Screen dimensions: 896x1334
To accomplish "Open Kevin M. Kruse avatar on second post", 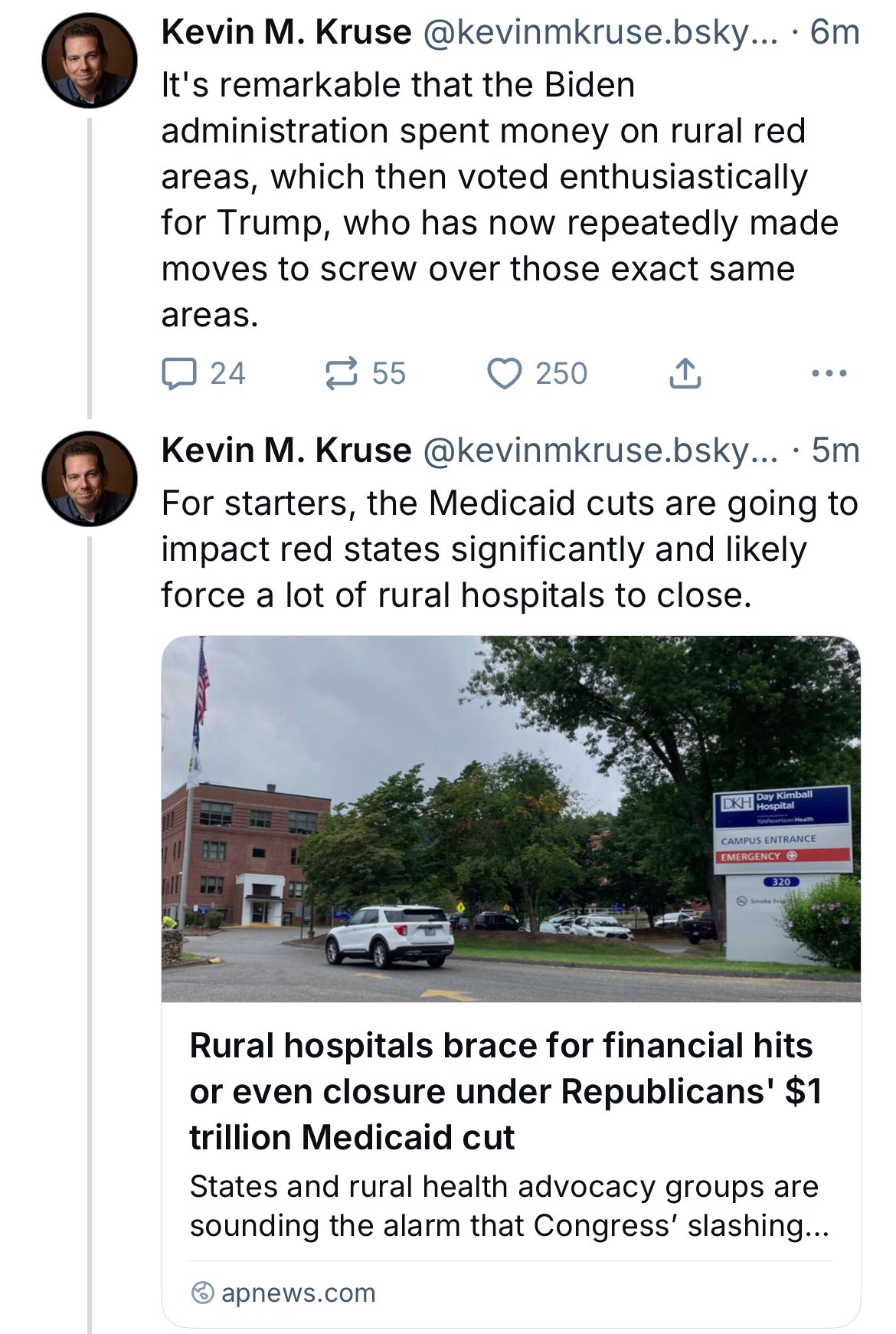I will 89,478.
